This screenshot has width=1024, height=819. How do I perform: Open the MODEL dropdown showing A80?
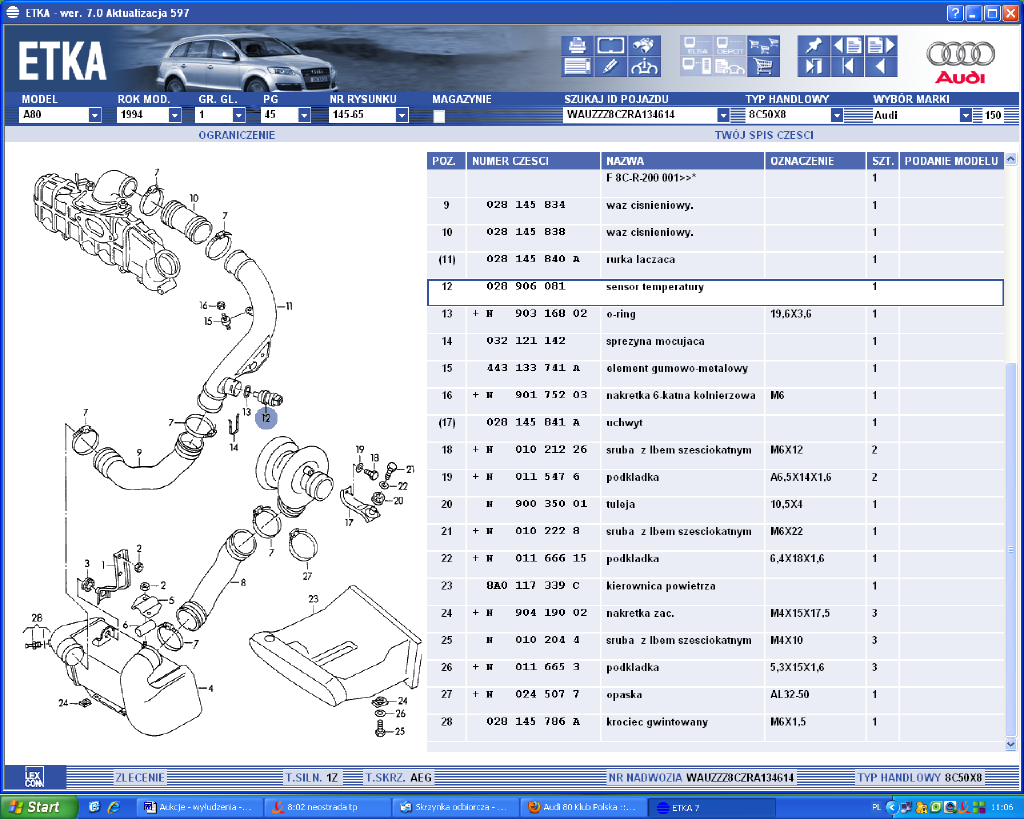coord(95,115)
